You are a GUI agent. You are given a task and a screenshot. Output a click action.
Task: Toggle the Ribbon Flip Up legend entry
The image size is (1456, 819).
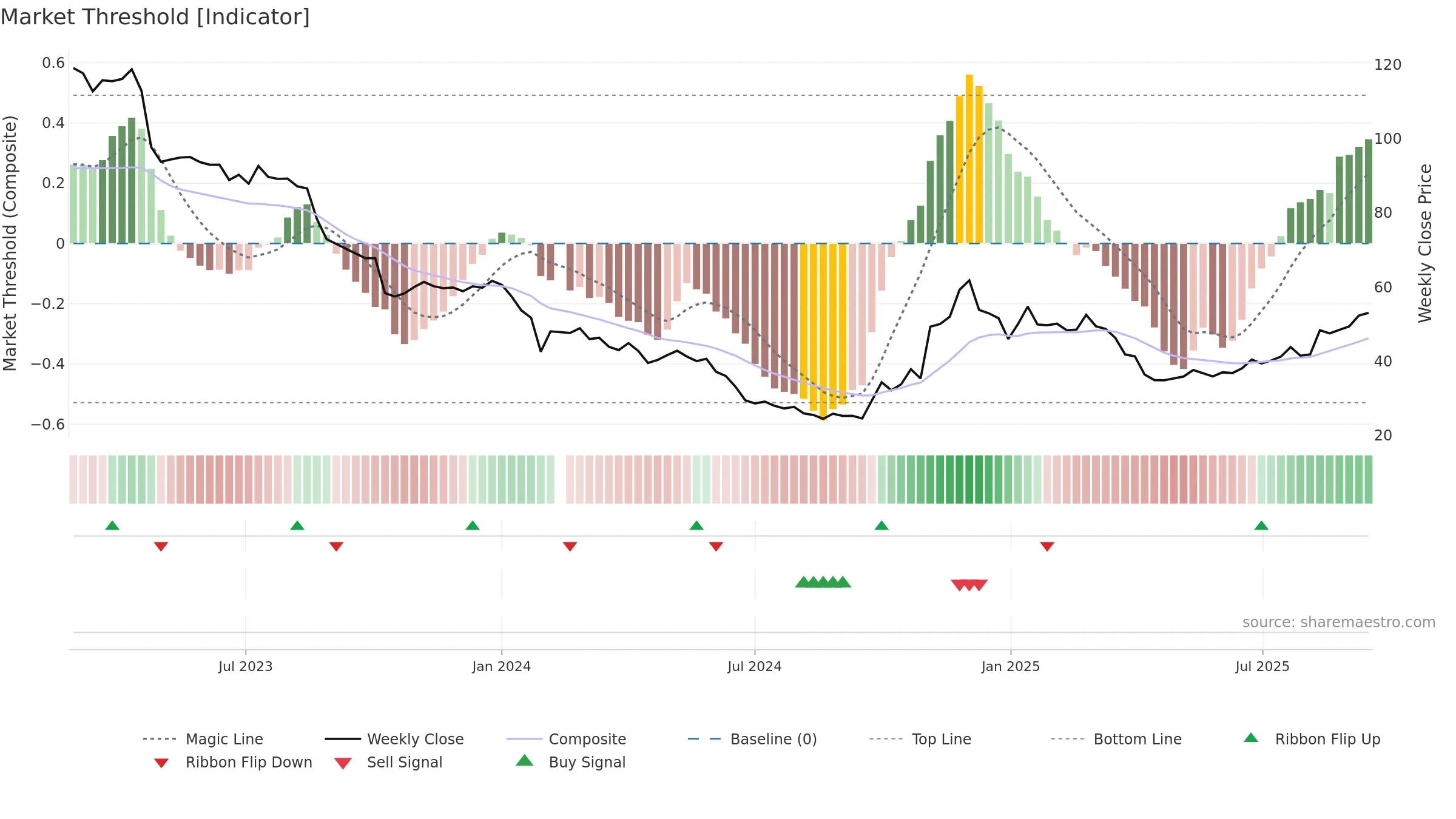pyautogui.click(x=1312, y=739)
